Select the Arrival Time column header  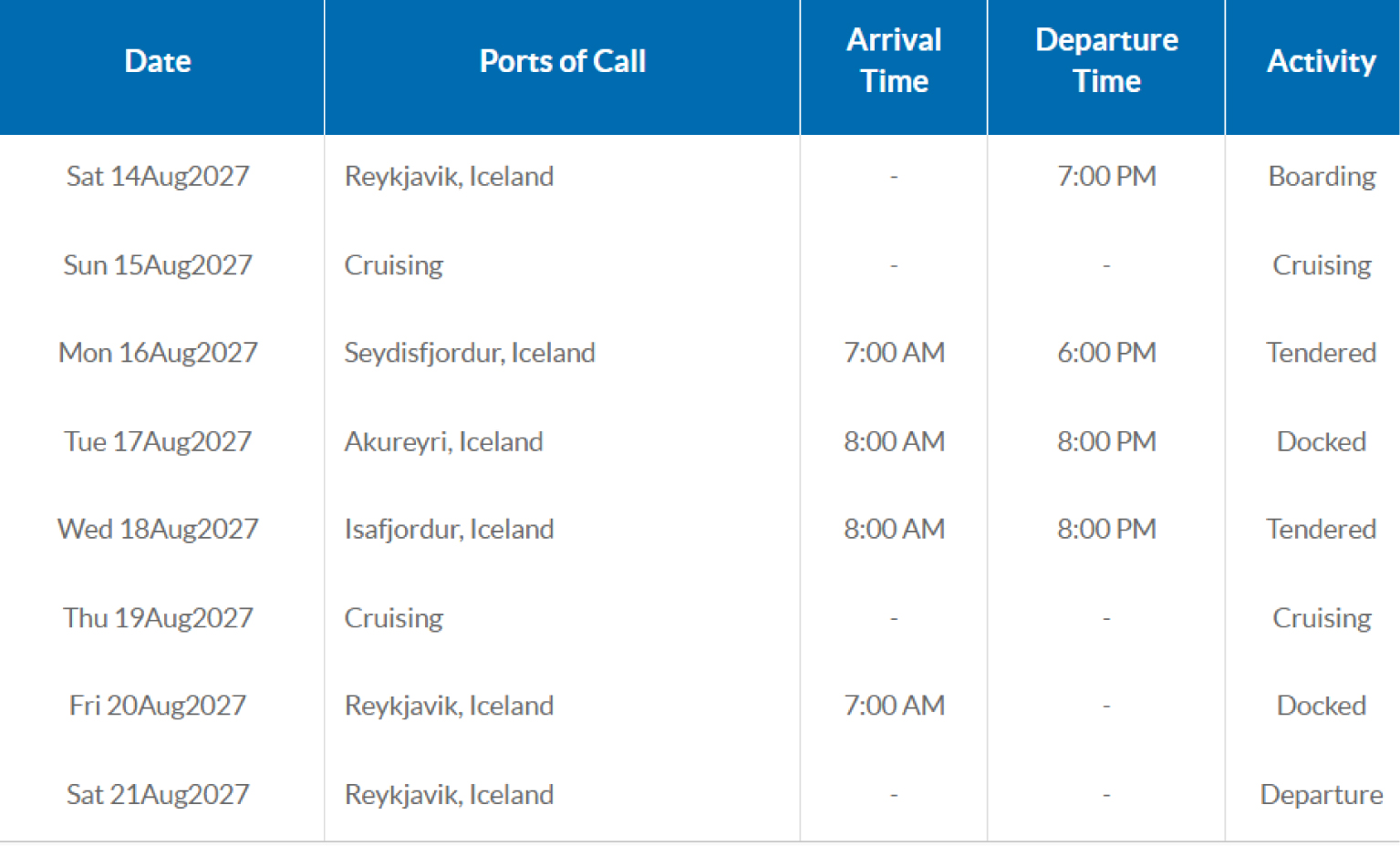pyautogui.click(x=894, y=61)
